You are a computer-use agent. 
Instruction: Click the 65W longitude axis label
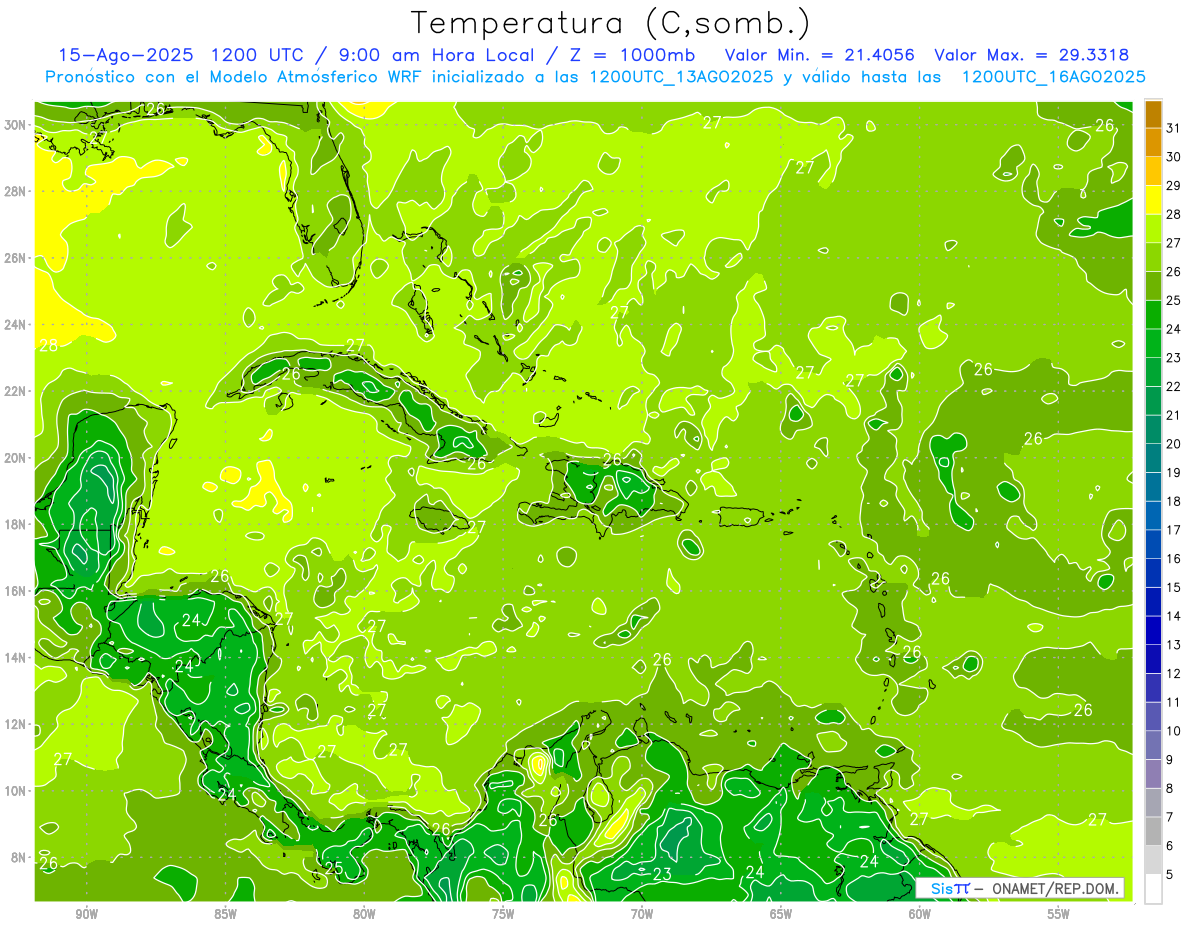click(x=781, y=914)
